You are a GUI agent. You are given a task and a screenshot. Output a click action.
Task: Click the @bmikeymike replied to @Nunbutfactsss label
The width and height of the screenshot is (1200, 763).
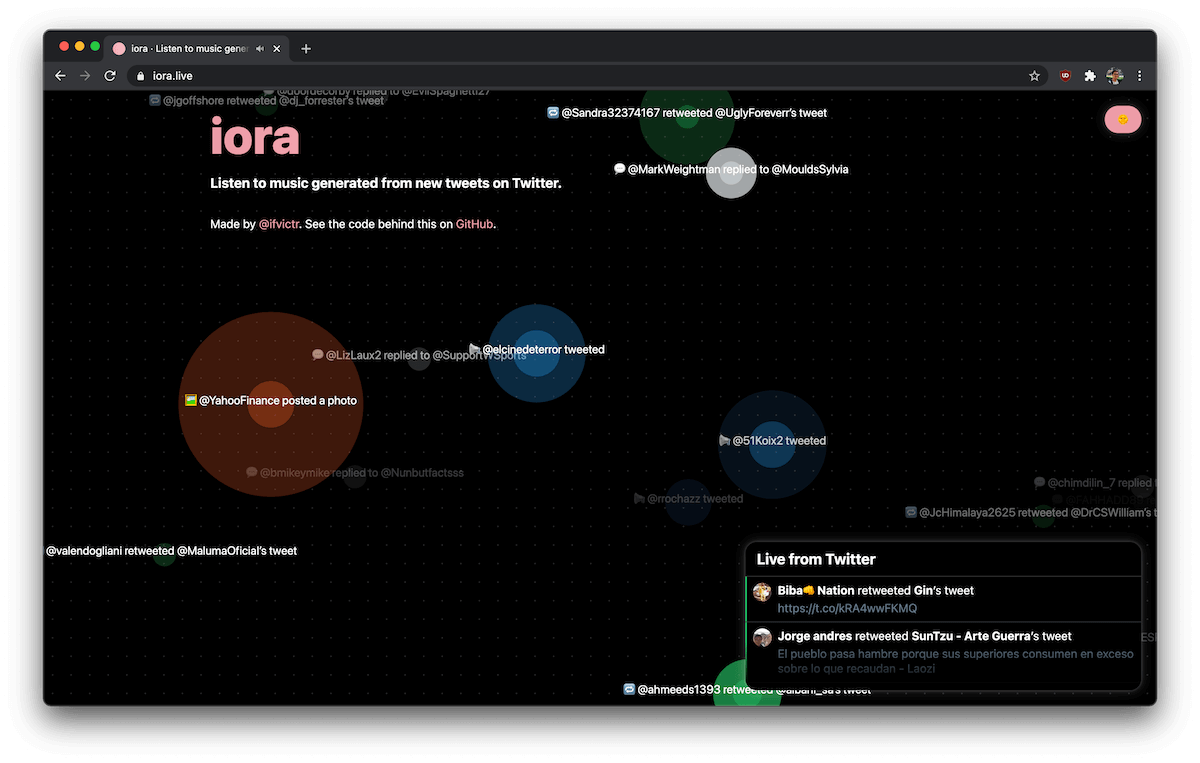[362, 473]
